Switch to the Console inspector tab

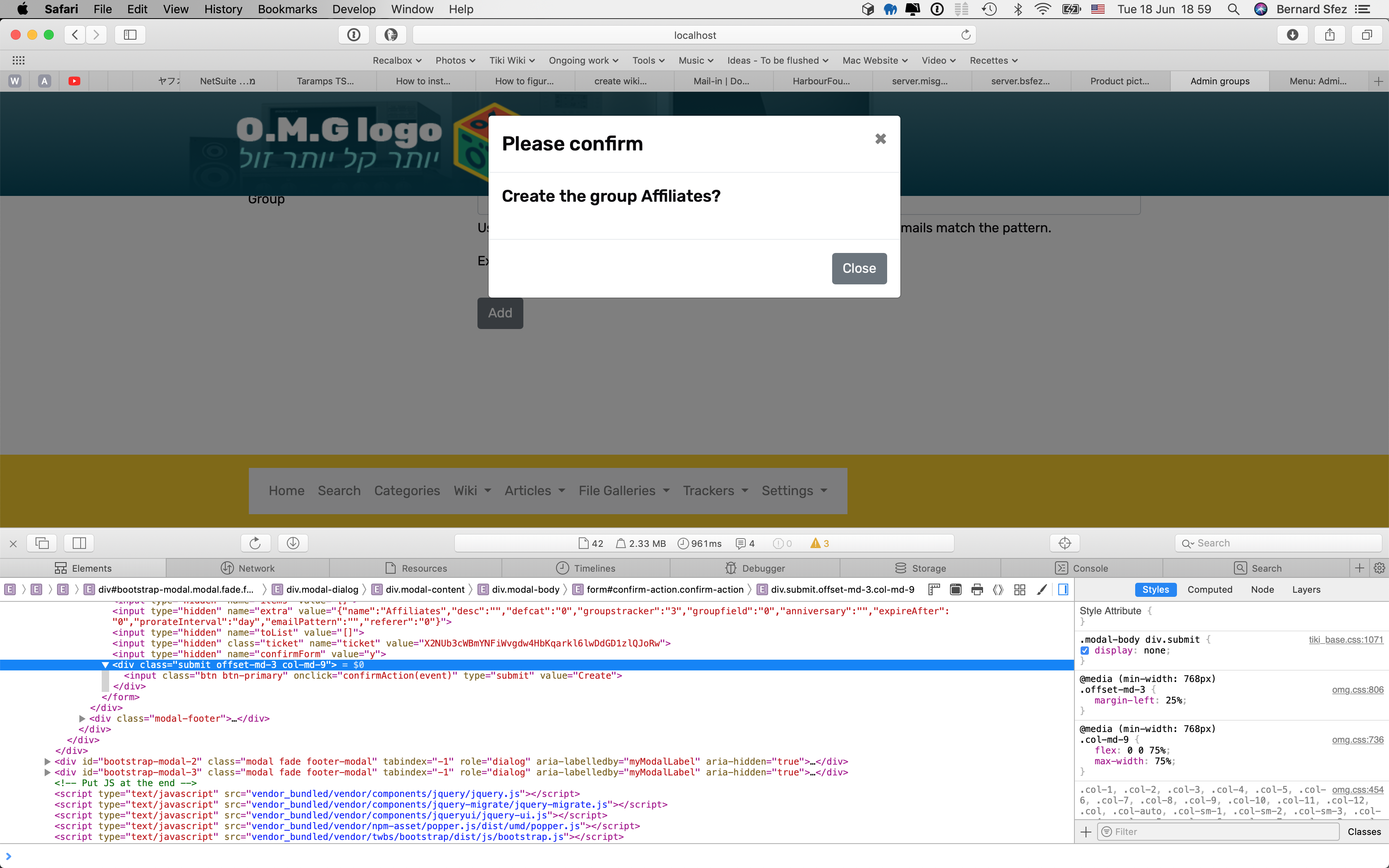[1081, 568]
